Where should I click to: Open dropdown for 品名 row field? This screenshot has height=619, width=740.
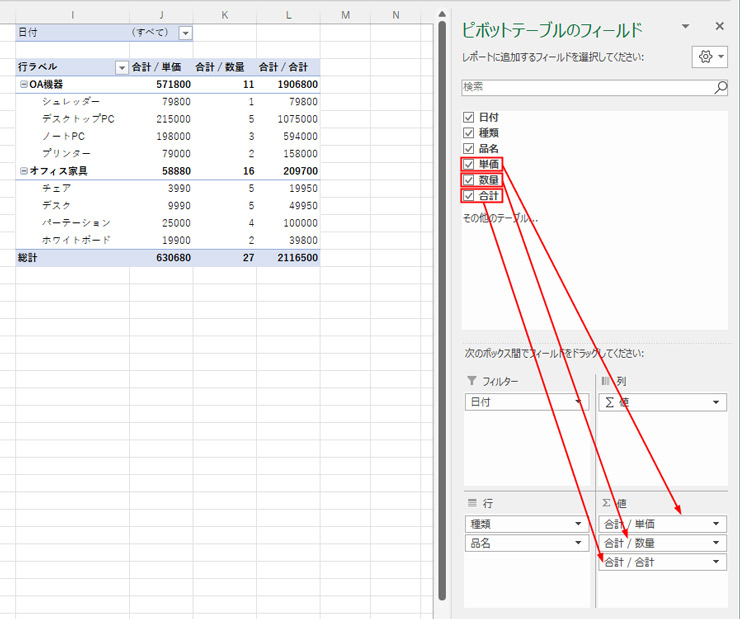pos(578,543)
